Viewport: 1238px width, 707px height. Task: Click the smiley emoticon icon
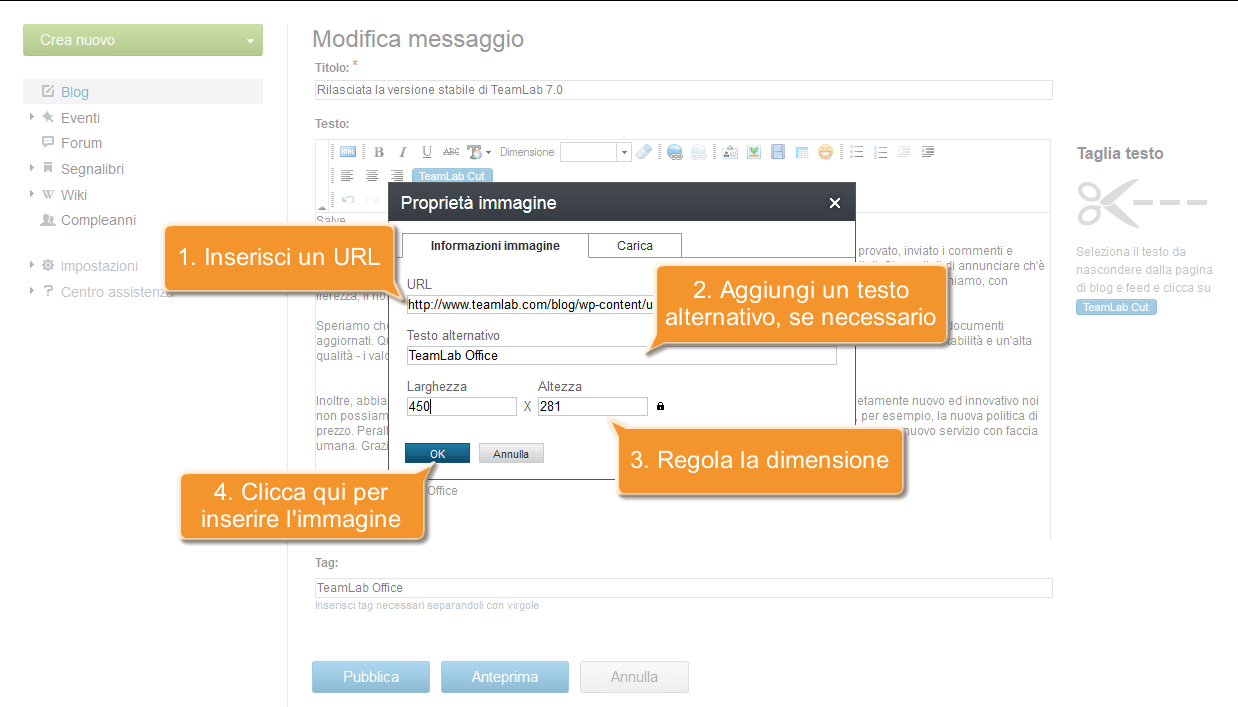[x=825, y=152]
